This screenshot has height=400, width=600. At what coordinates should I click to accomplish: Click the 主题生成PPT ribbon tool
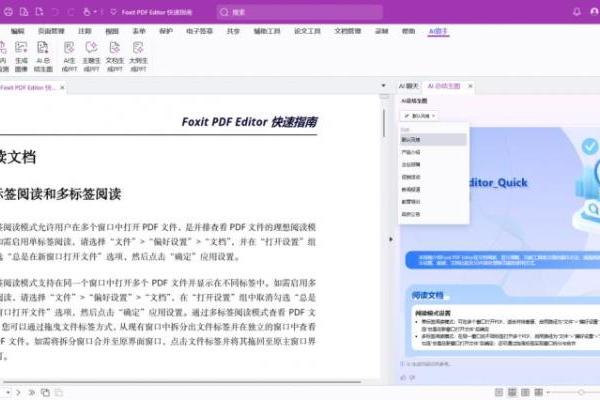point(91,57)
